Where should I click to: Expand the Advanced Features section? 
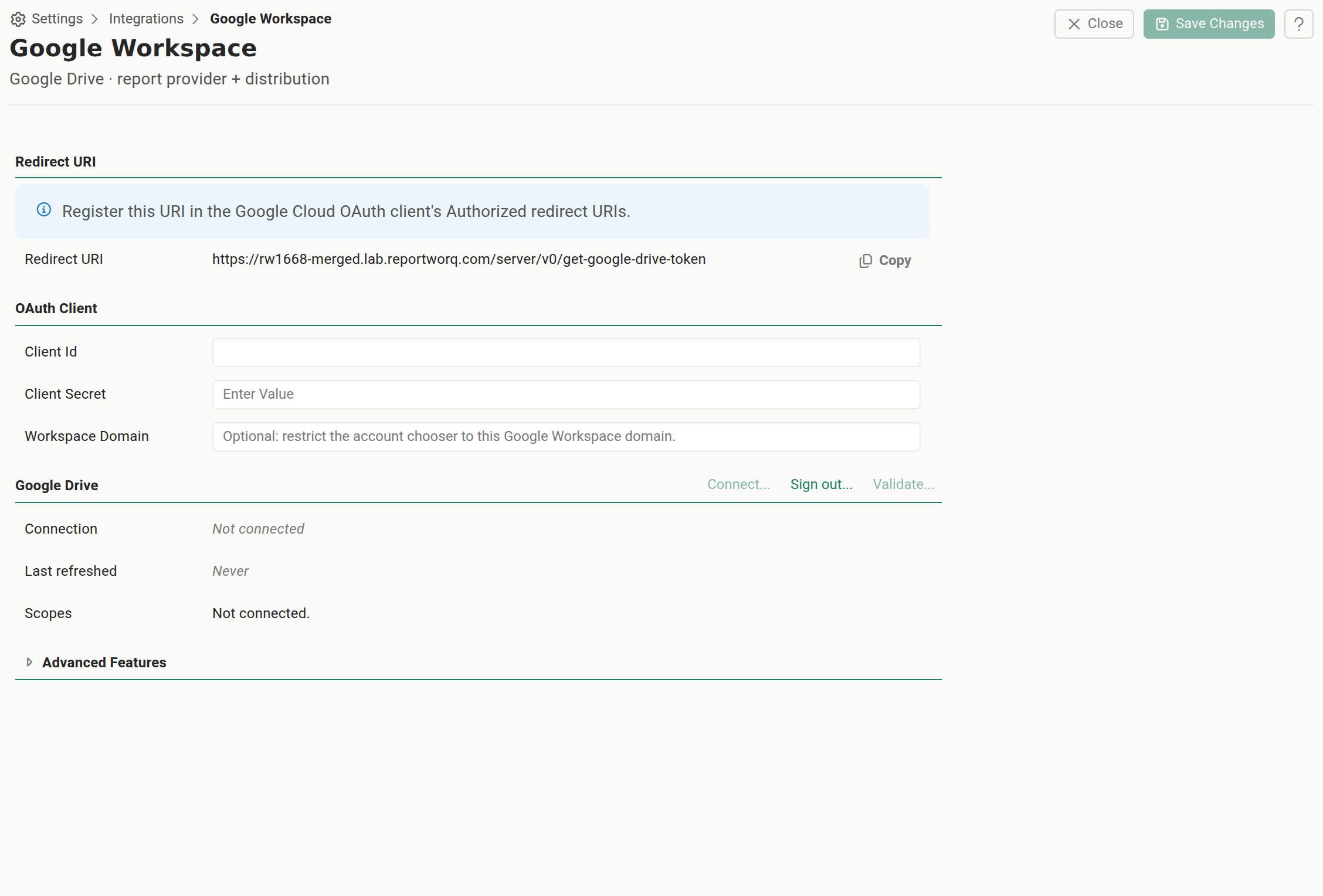[x=29, y=662]
